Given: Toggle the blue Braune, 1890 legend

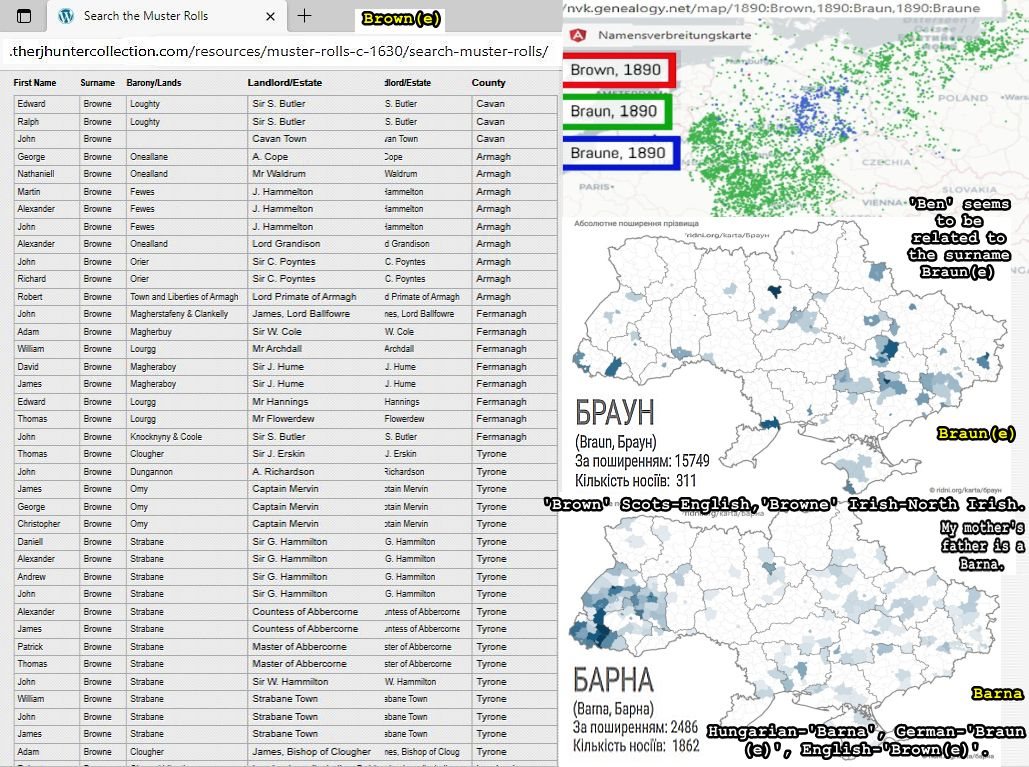Looking at the screenshot, I should (x=620, y=153).
